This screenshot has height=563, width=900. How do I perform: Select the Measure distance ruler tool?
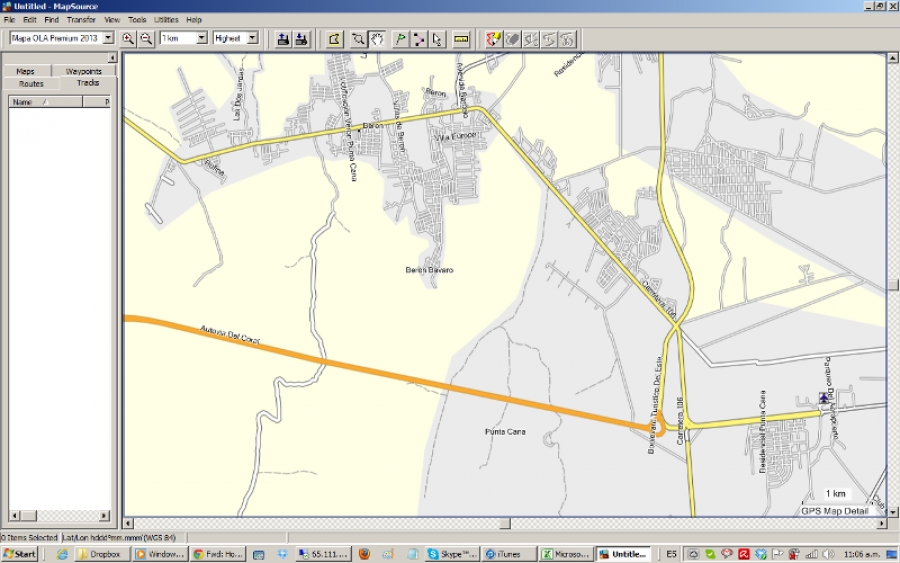(x=461, y=39)
